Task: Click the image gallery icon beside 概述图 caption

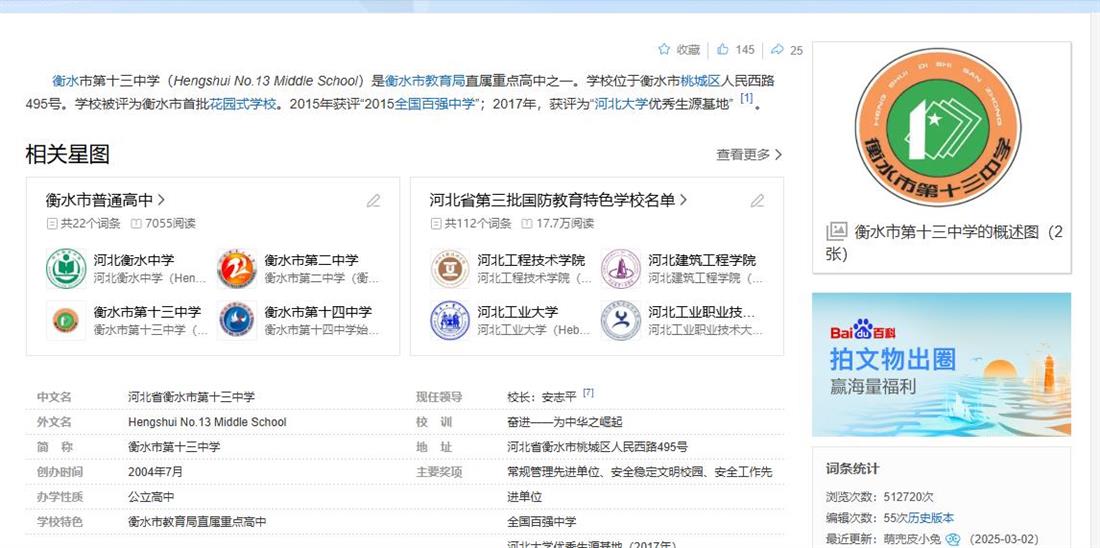Action: point(836,232)
